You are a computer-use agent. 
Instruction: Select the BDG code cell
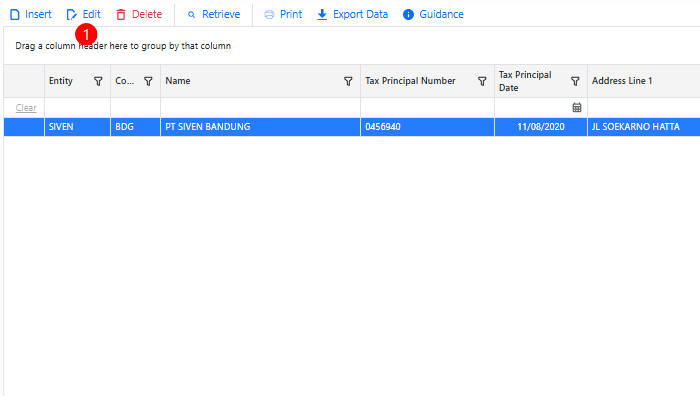[x=136, y=127]
